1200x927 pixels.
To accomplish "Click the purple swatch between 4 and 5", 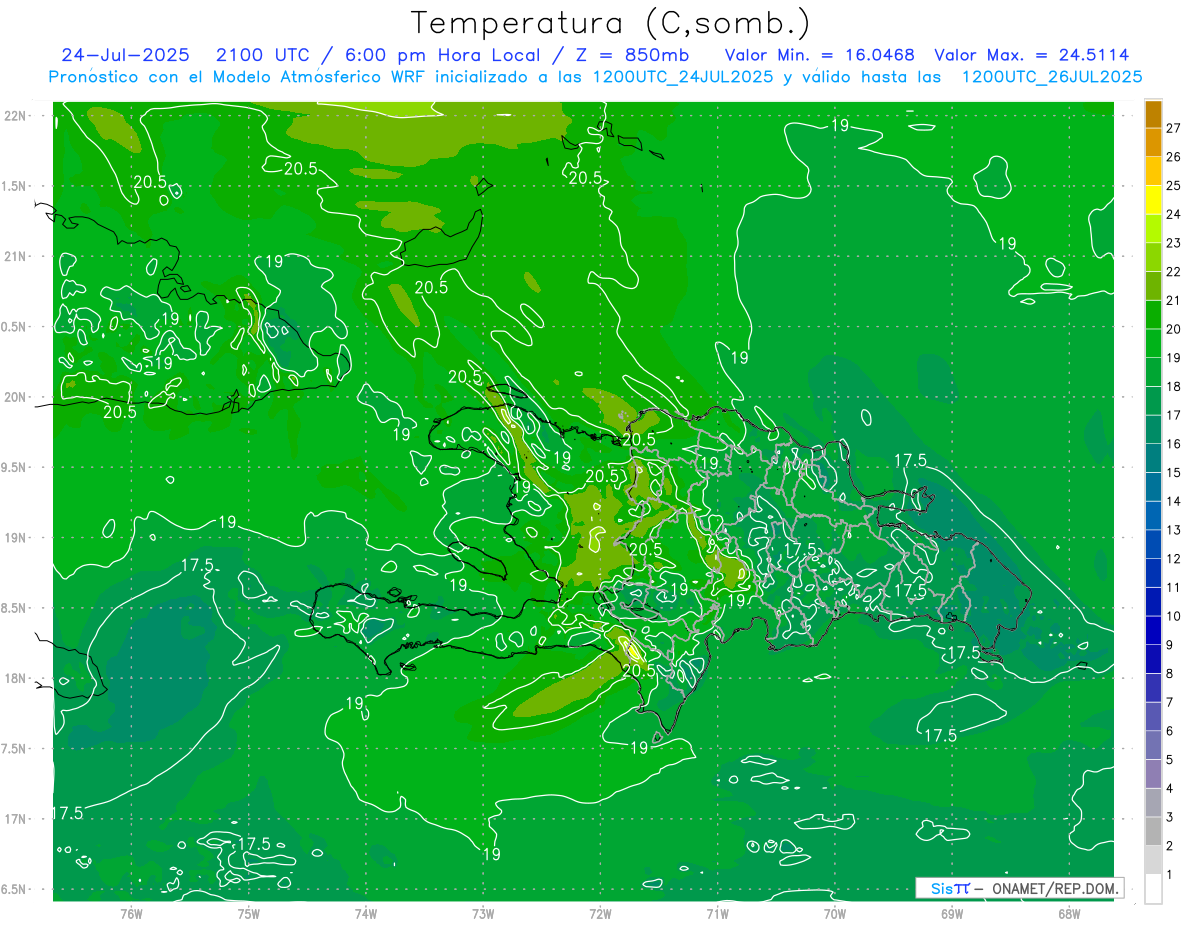I will click(1153, 774).
